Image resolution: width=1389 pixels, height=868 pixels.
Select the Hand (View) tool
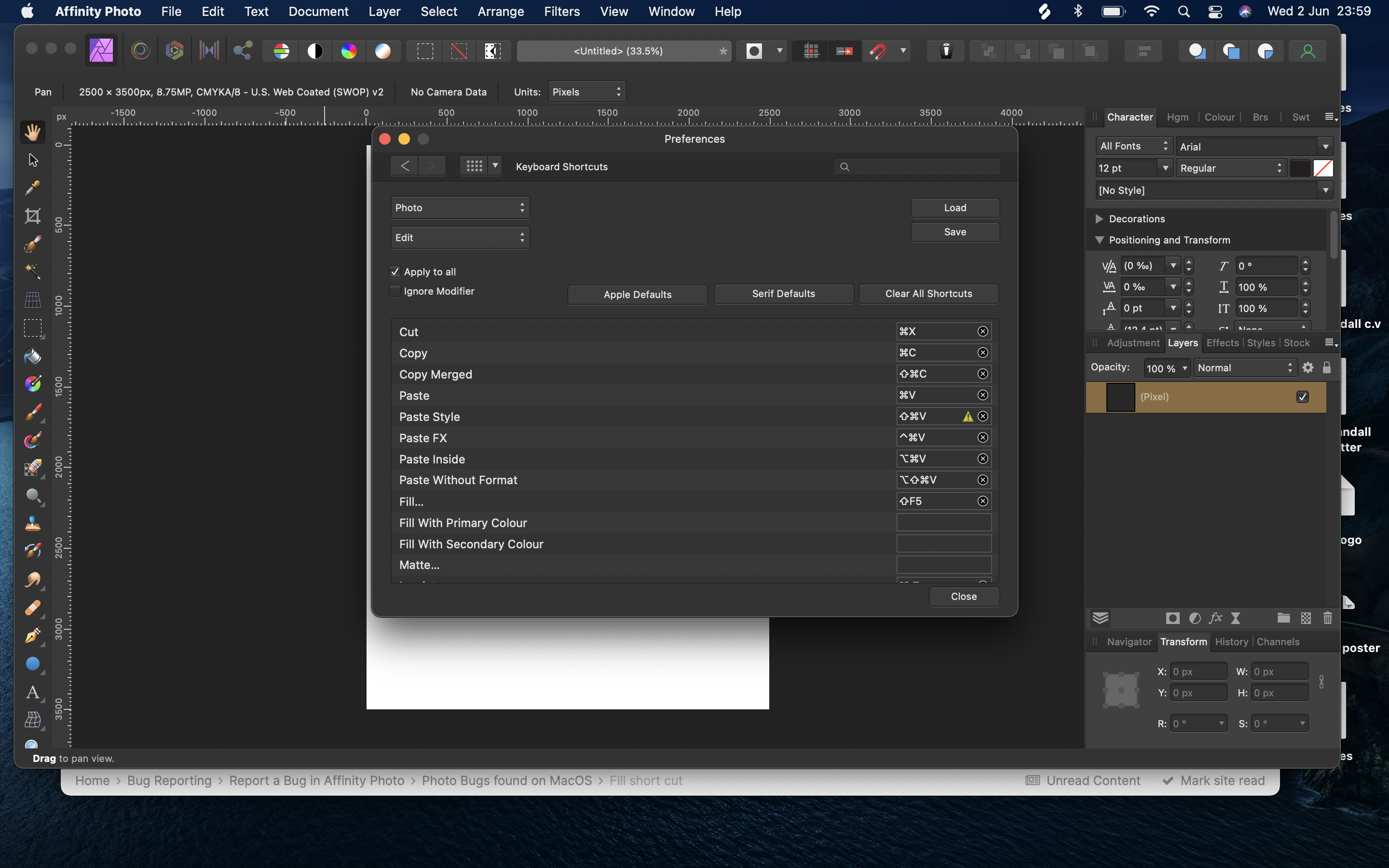[33, 132]
